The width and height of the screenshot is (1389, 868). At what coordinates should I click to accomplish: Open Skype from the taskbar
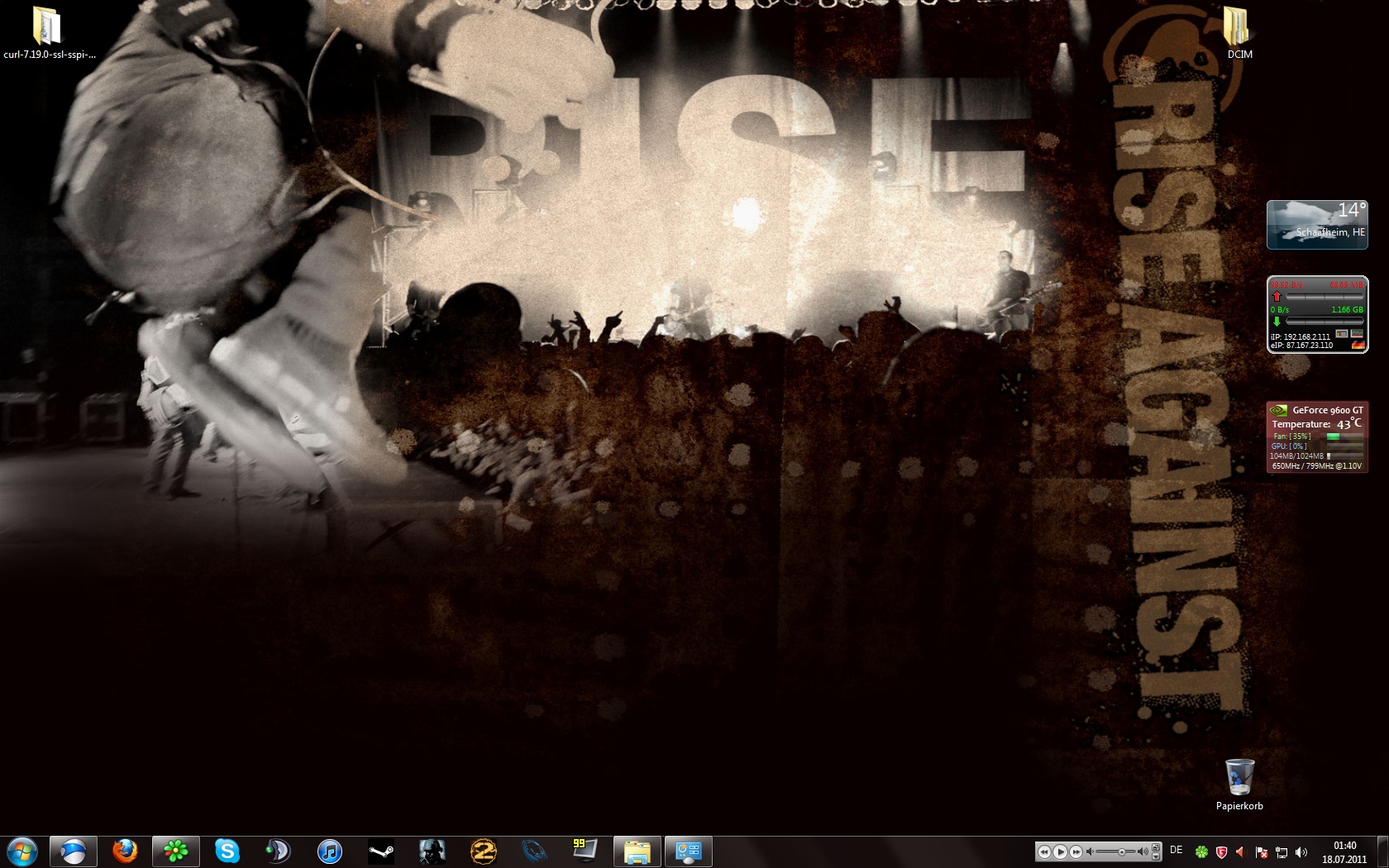pyautogui.click(x=227, y=851)
